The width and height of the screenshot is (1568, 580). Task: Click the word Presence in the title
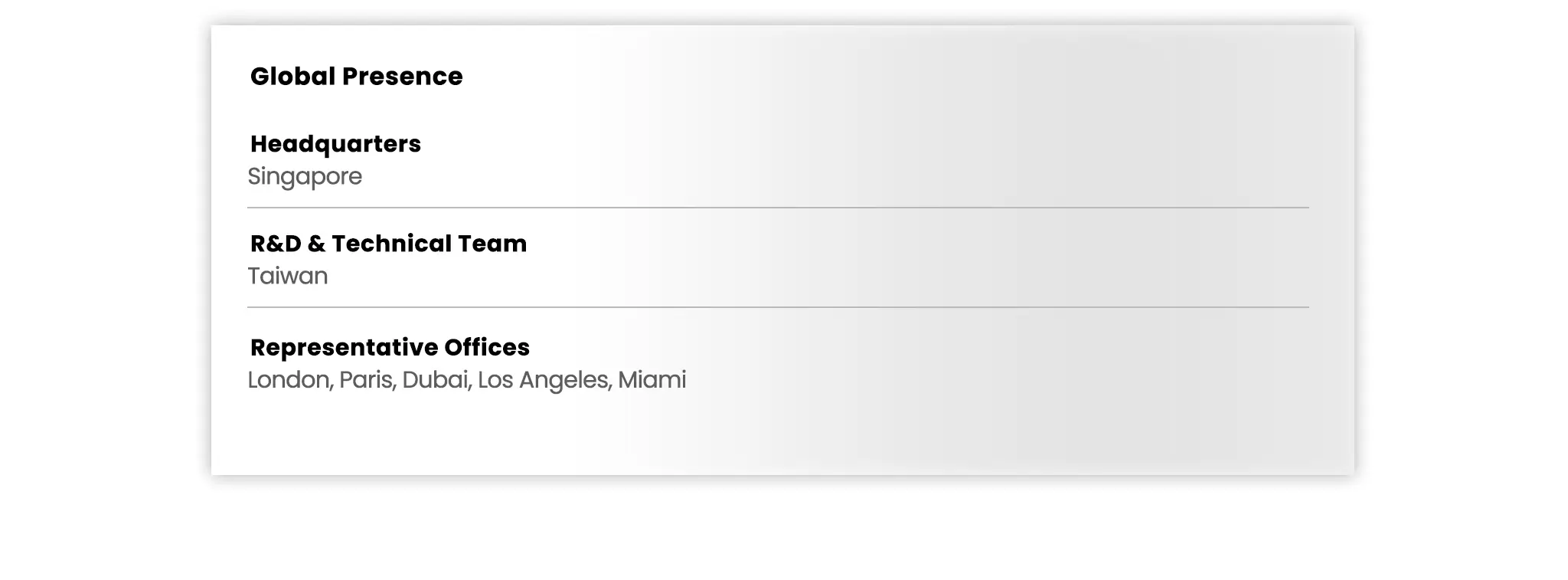402,77
